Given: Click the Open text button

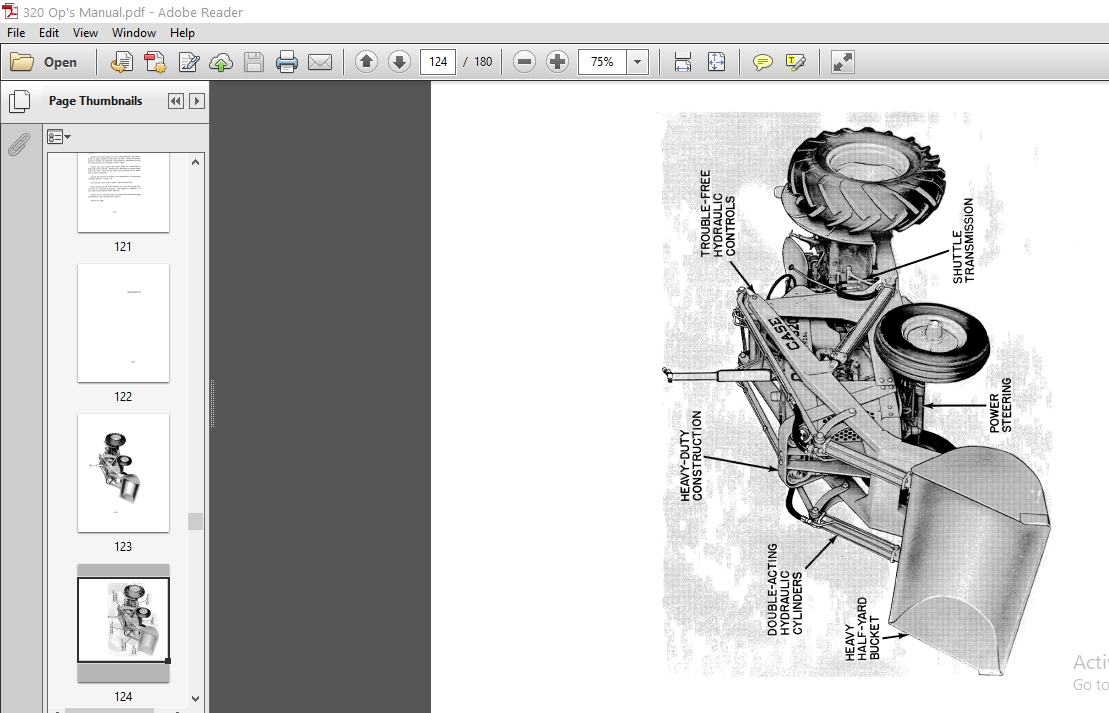Looking at the screenshot, I should pos(60,62).
